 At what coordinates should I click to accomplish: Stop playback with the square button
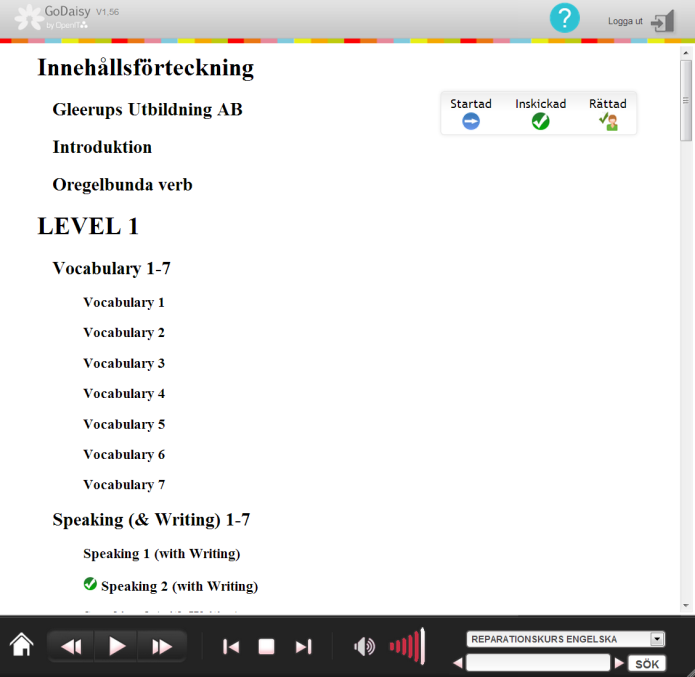[x=266, y=647]
